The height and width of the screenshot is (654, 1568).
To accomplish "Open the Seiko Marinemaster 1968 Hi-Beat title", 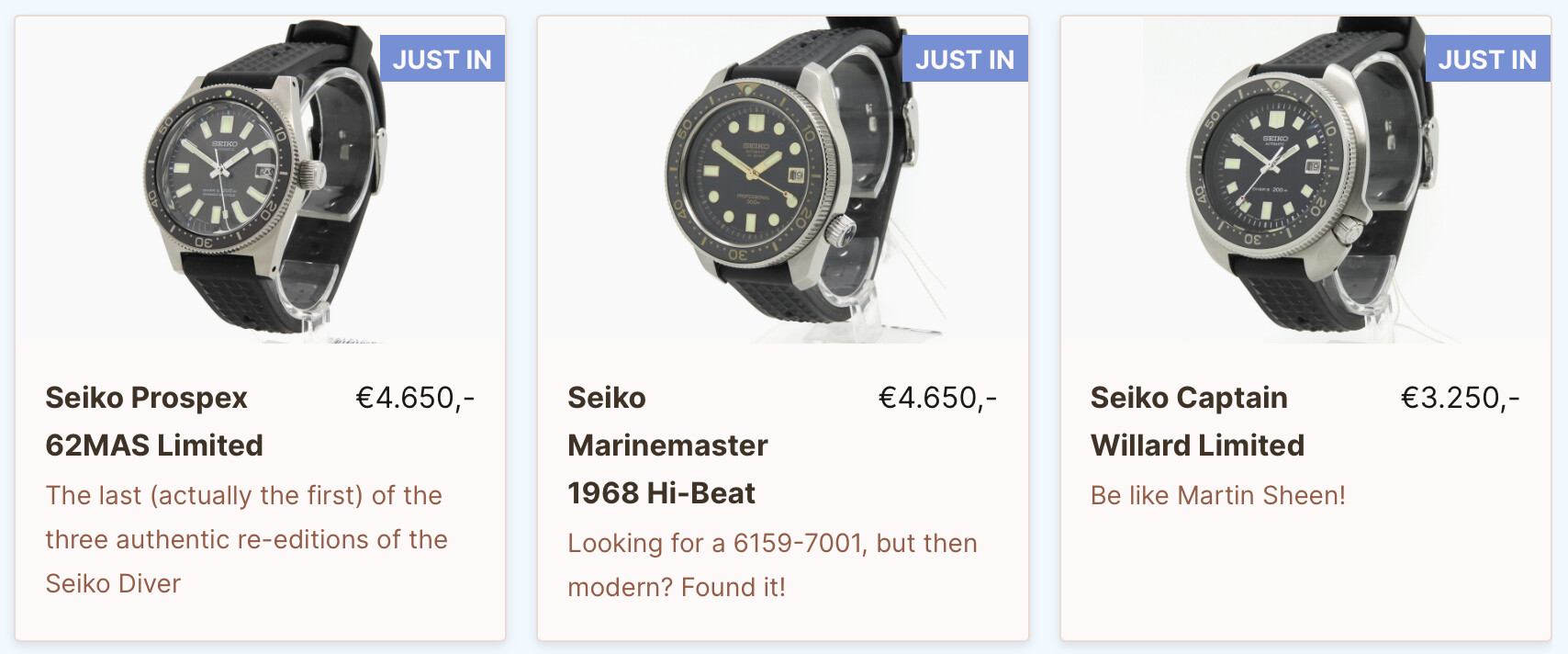I will [667, 445].
